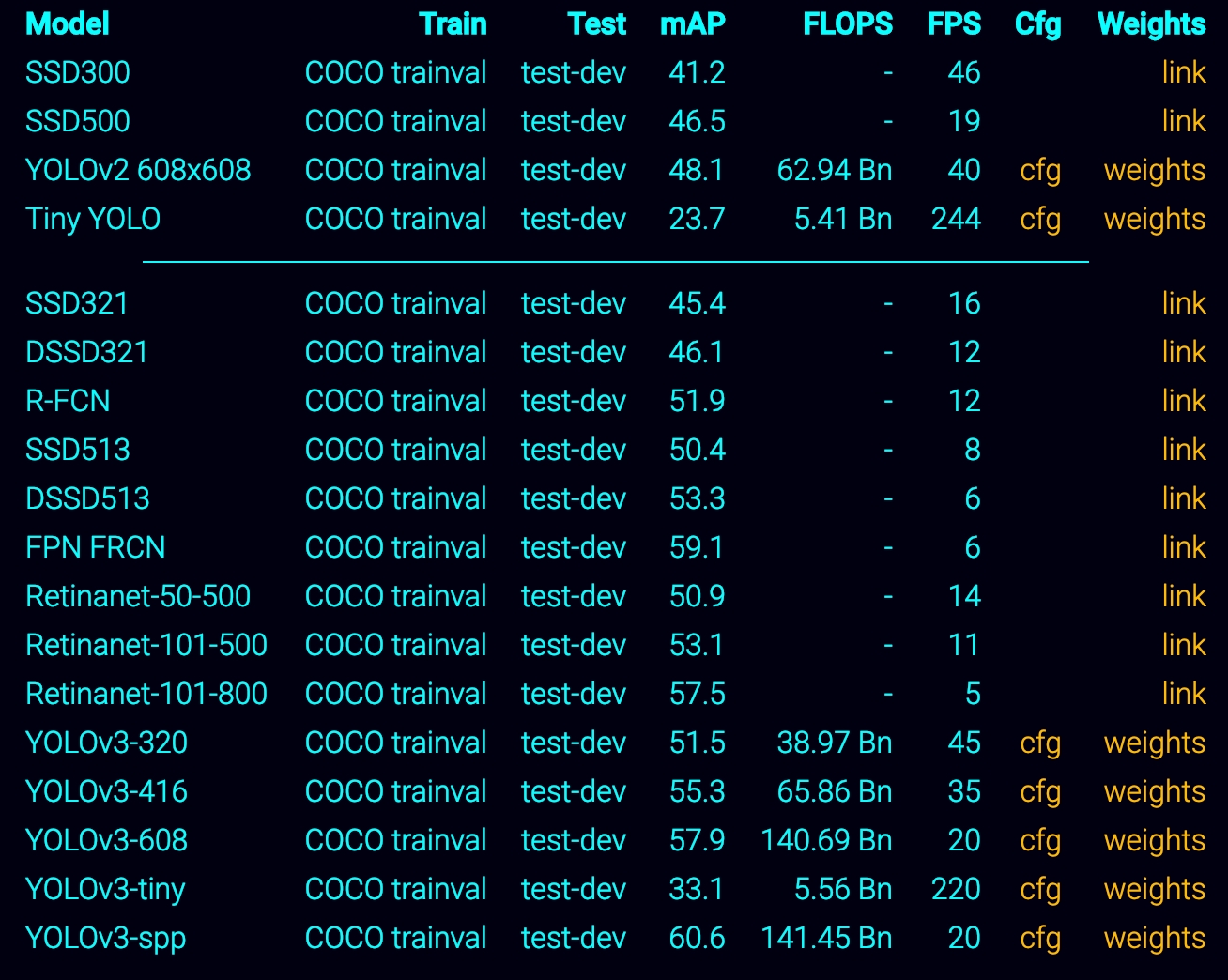
Task: Open the SSD300 weights link
Action: [x=1183, y=73]
